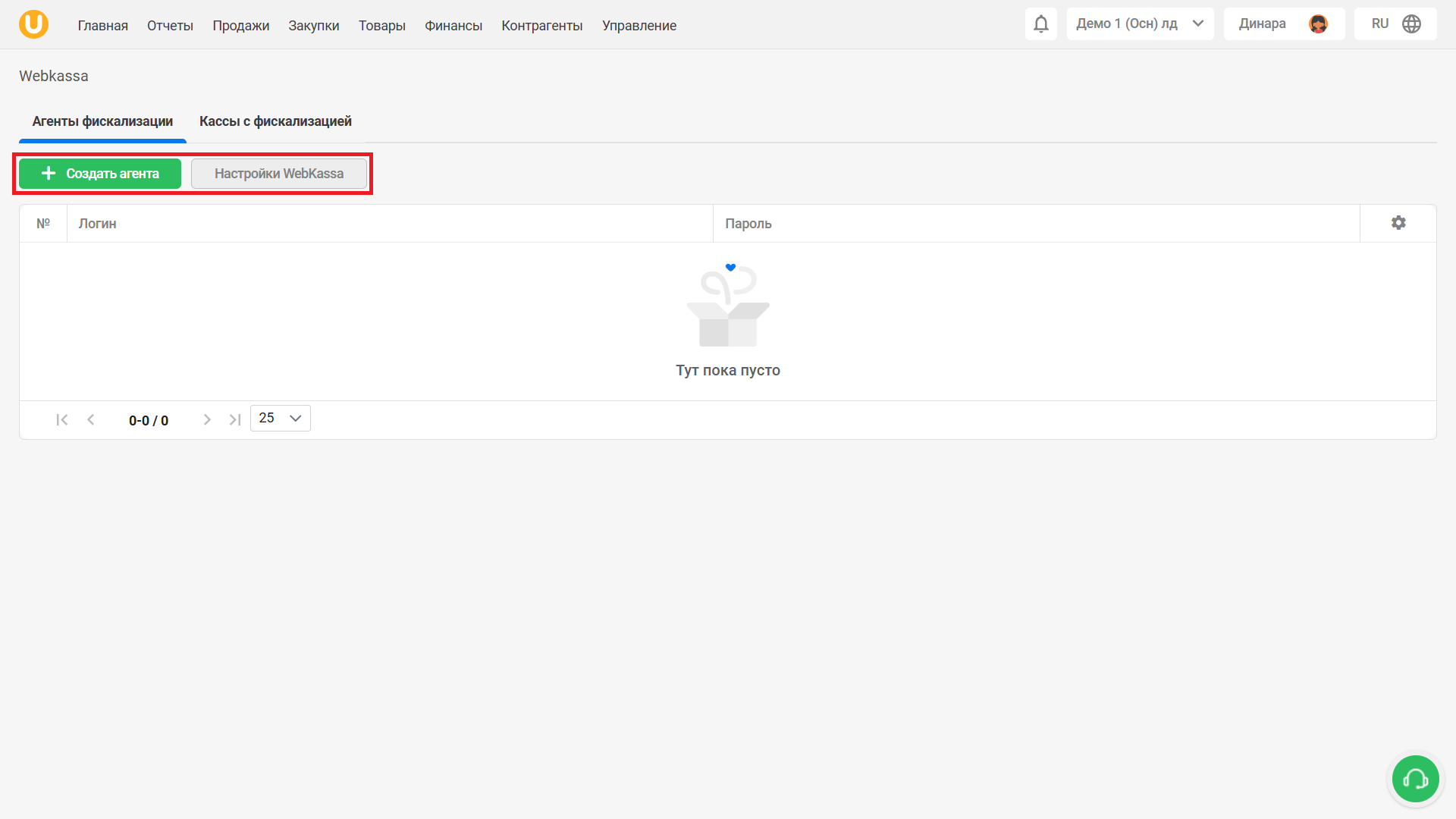This screenshot has width=1456, height=819.
Task: Open the support headset chat button
Action: [x=1415, y=779]
